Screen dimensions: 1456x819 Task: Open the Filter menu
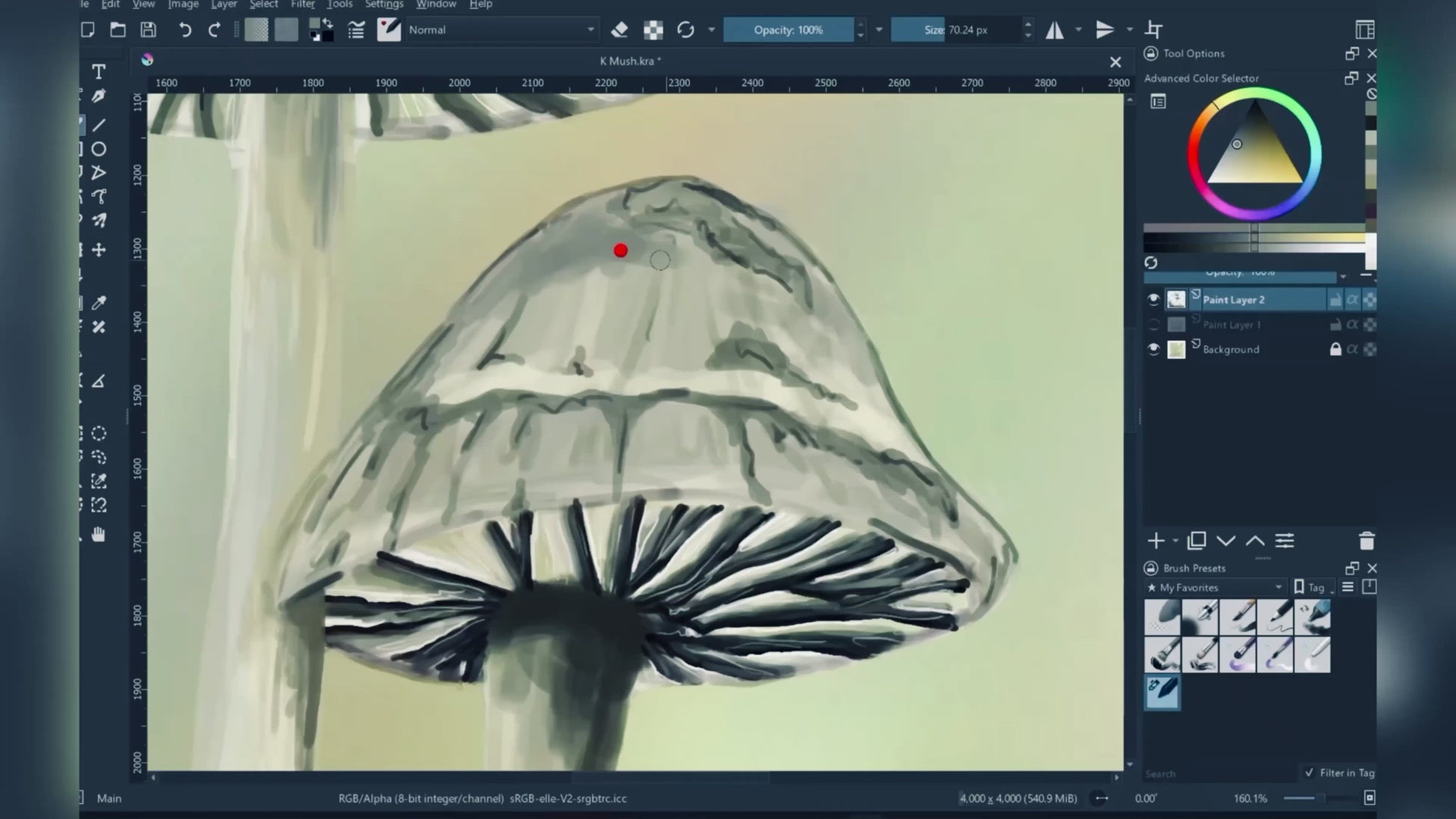(302, 4)
